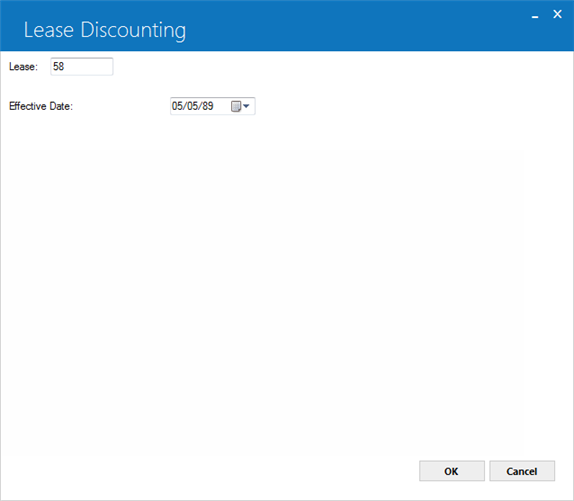Expand the date picker combo box
The height and width of the screenshot is (501, 574).
pyautogui.click(x=246, y=106)
